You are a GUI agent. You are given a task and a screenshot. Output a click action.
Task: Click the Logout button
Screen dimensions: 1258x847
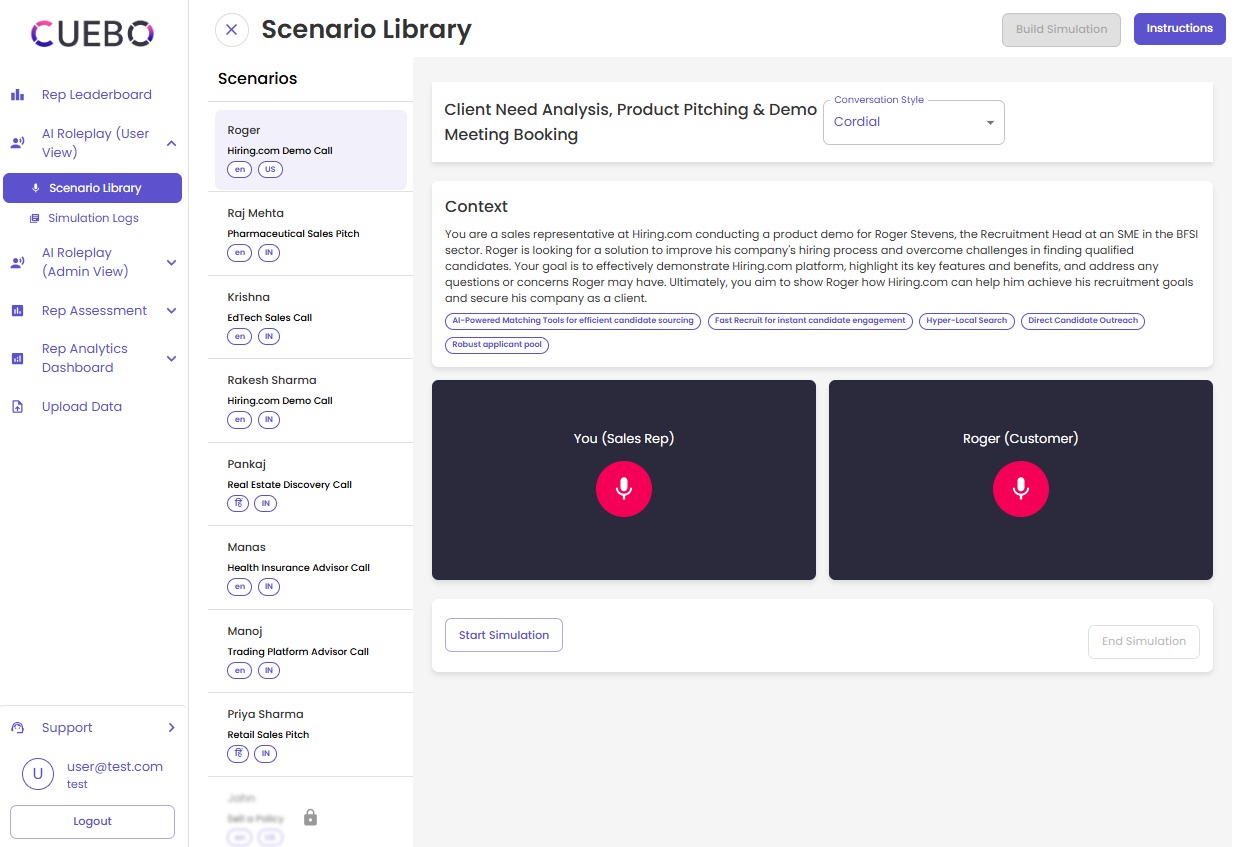click(92, 821)
